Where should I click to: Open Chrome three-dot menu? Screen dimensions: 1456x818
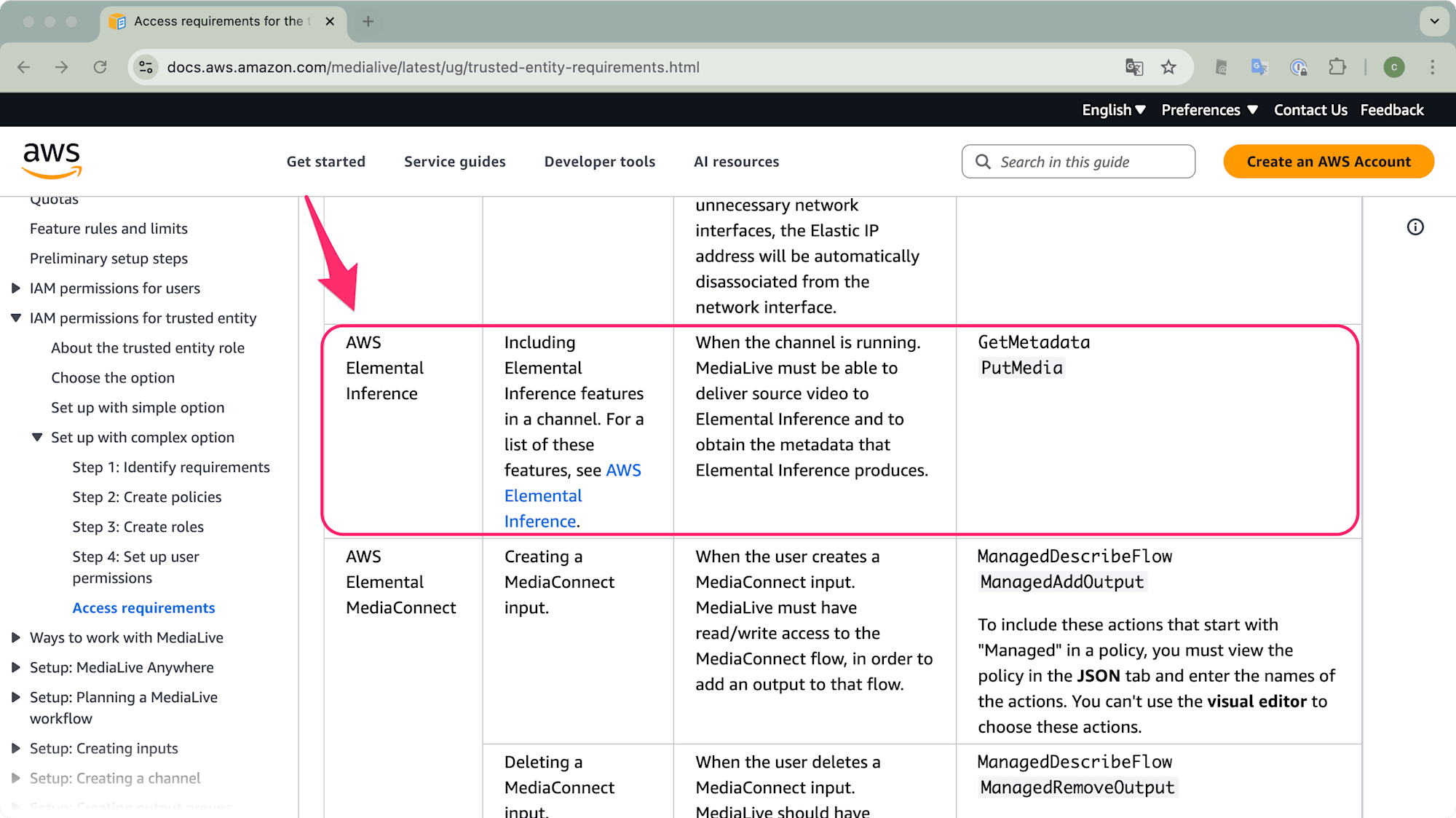click(x=1432, y=67)
